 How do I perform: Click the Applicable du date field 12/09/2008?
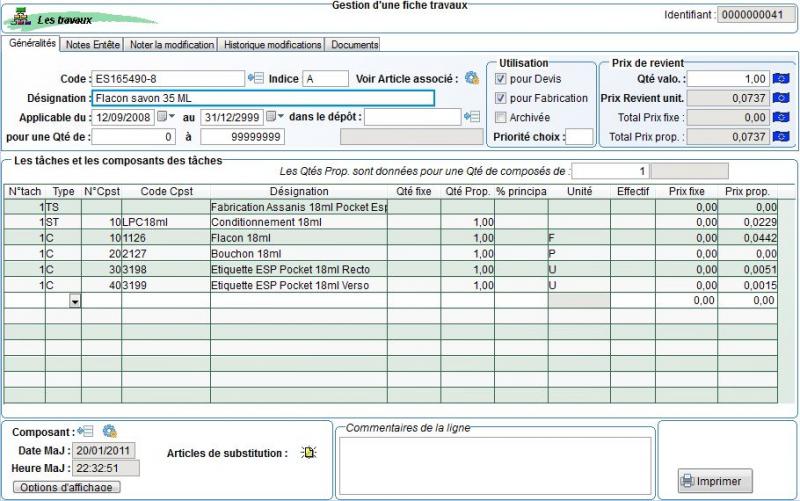pyautogui.click(x=123, y=117)
